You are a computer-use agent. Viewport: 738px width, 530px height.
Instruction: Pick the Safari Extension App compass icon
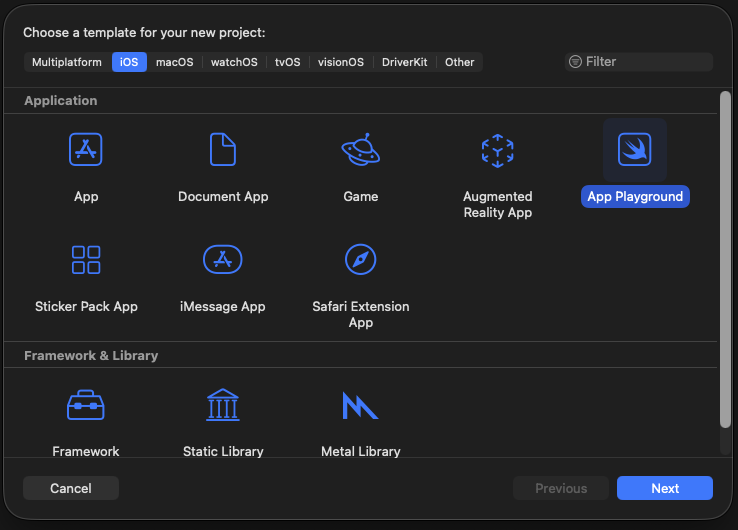pos(361,259)
